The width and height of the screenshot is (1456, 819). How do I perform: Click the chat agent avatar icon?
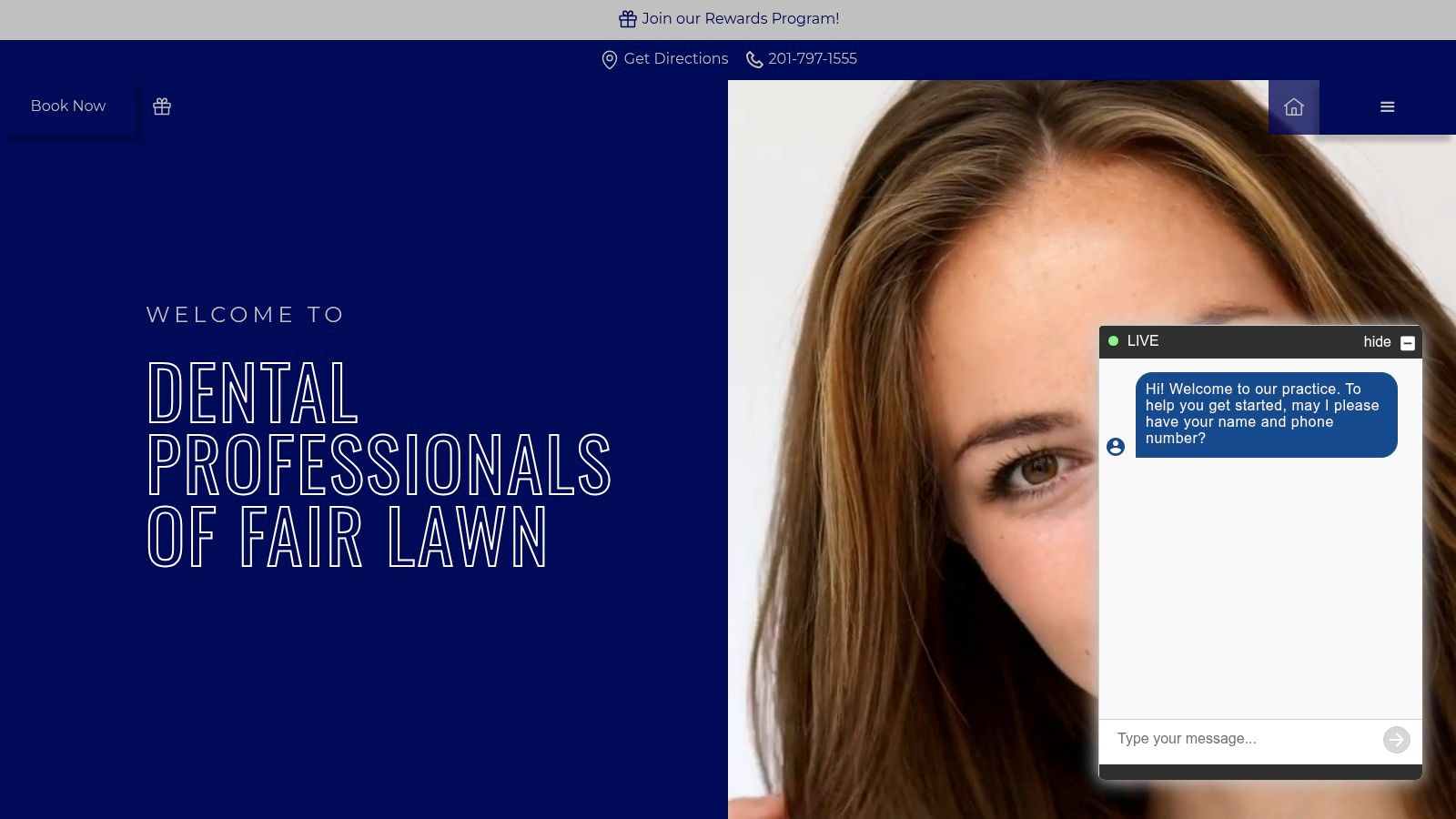(1116, 447)
